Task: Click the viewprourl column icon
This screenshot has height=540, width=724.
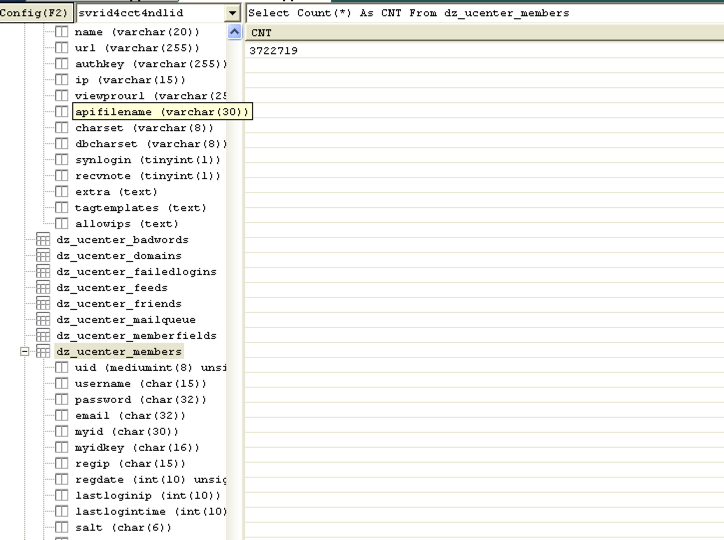Action: pos(61,96)
